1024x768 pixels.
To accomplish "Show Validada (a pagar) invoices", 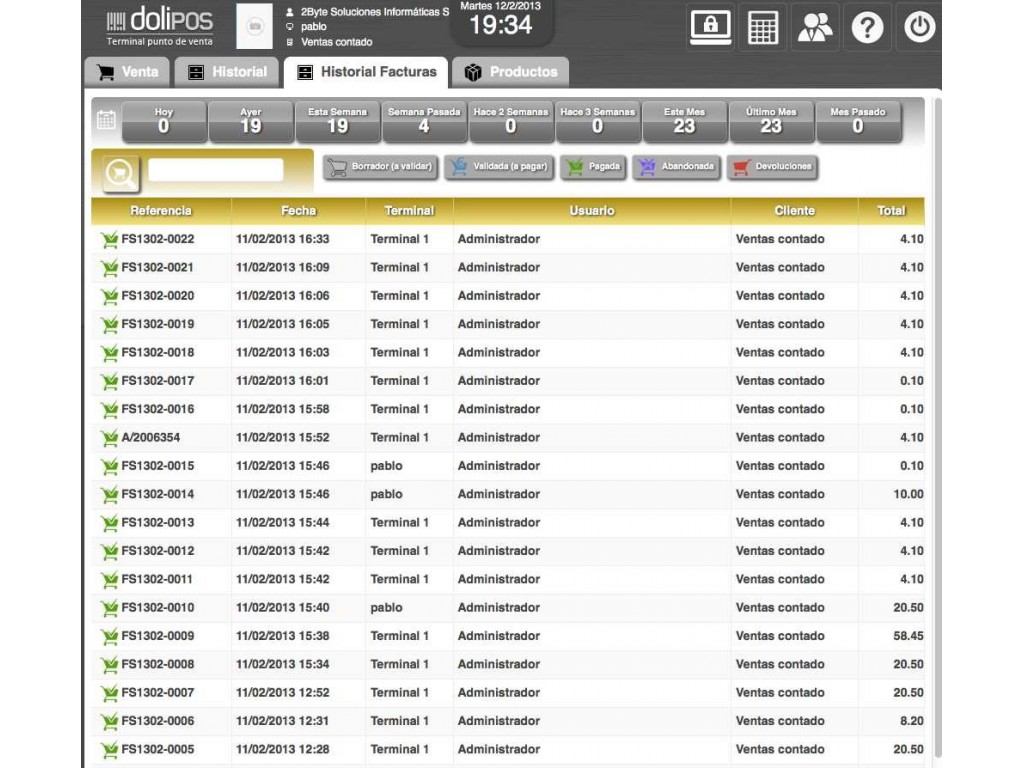I will (500, 167).
